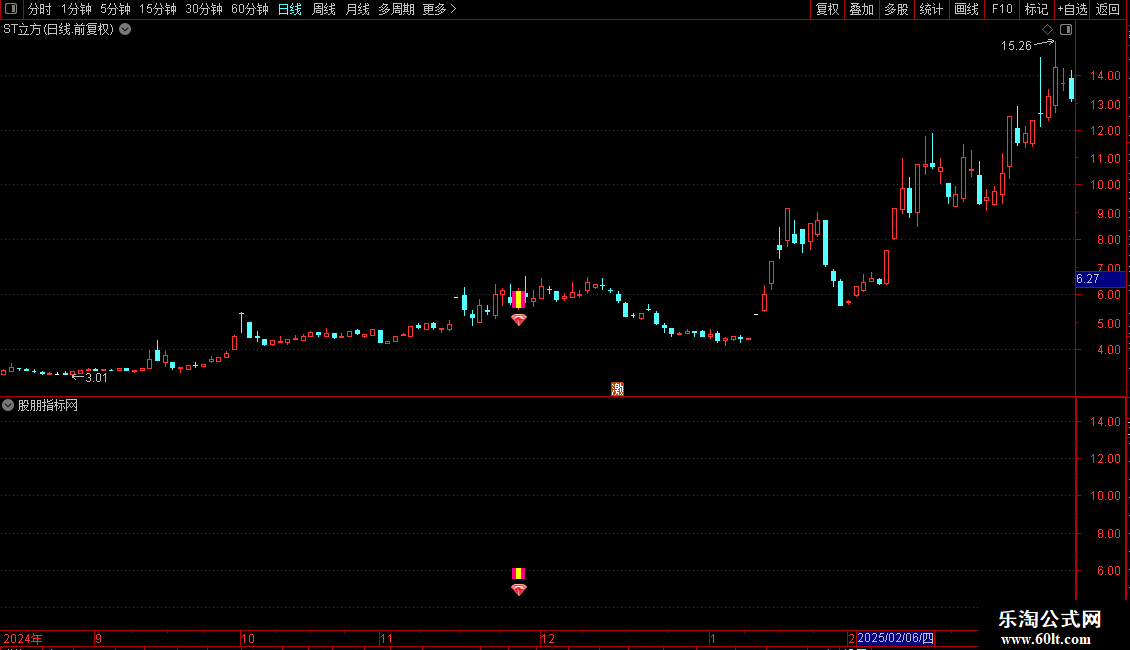Image resolution: width=1130 pixels, height=650 pixels.
Task: Open the 股朋指标网 indicator dropdown
Action: [8, 406]
